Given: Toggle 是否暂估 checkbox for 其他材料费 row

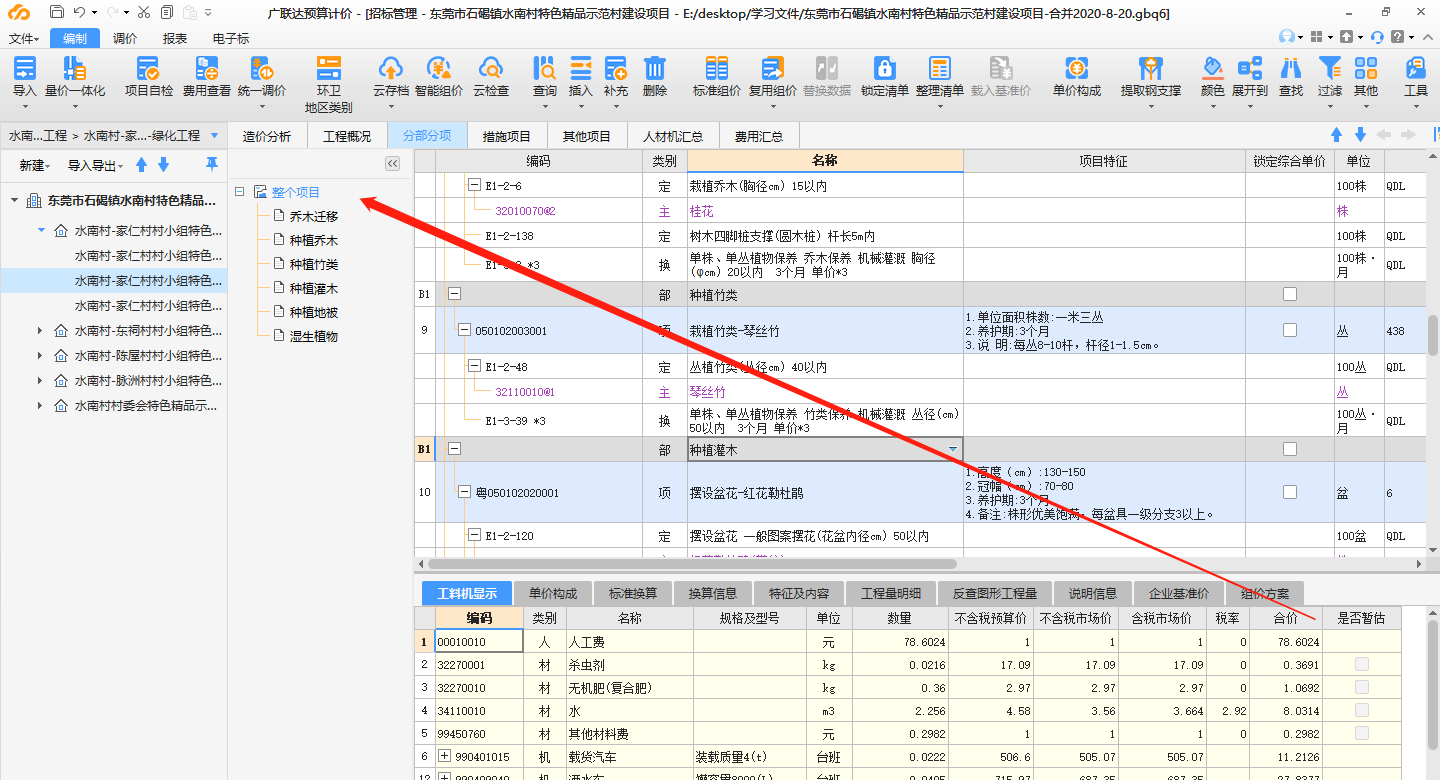Looking at the screenshot, I should [x=1362, y=733].
